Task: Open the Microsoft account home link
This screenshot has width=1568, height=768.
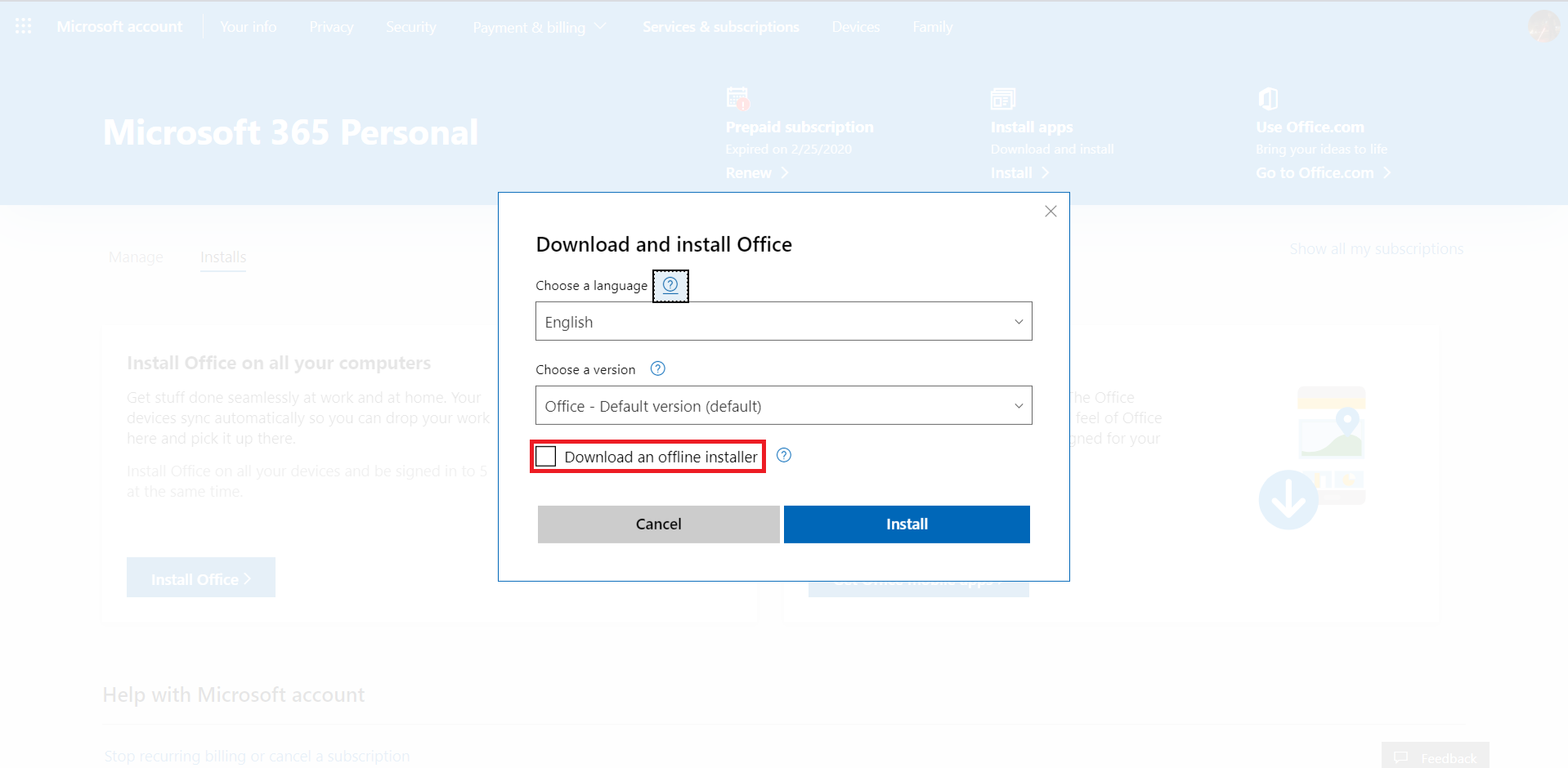Action: (119, 27)
